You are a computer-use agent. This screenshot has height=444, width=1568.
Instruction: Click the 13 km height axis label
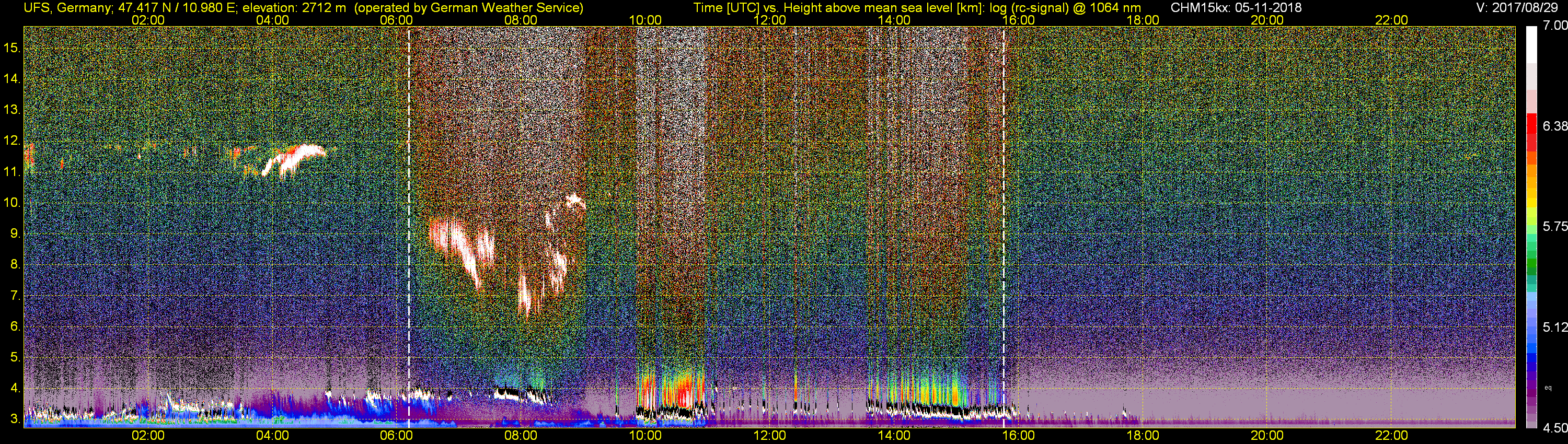(12, 110)
